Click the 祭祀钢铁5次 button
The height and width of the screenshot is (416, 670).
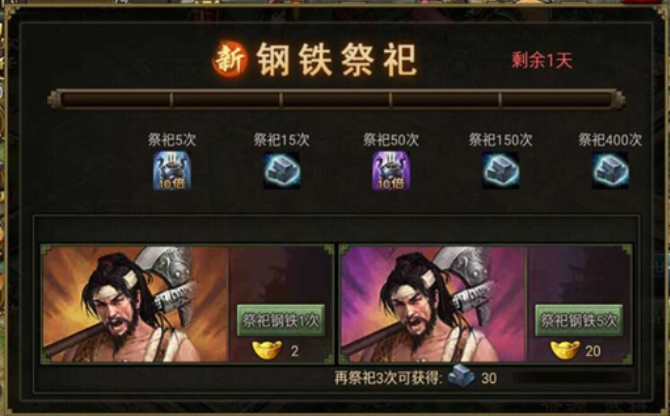click(579, 320)
